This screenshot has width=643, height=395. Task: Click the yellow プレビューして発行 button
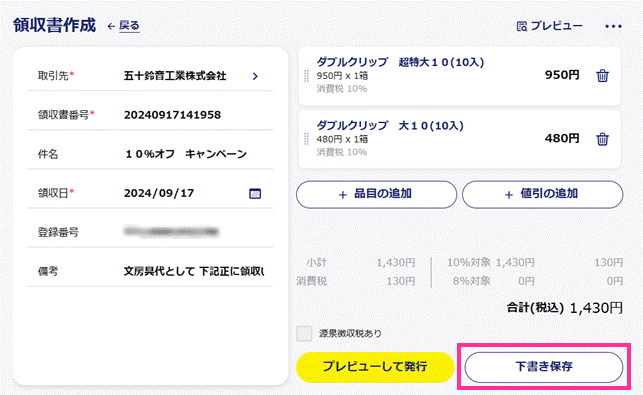click(x=375, y=367)
